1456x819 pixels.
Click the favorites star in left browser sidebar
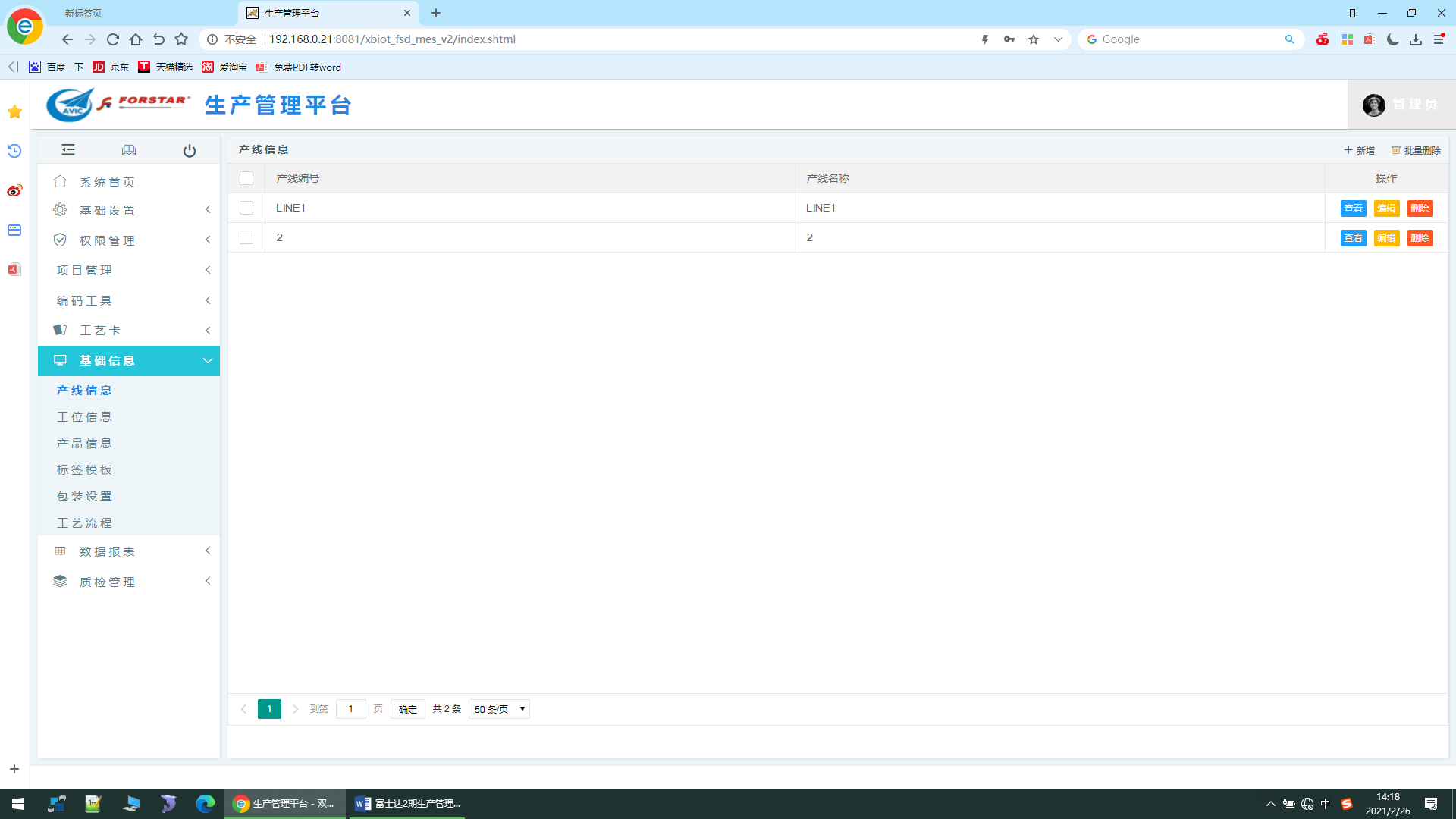(x=14, y=112)
